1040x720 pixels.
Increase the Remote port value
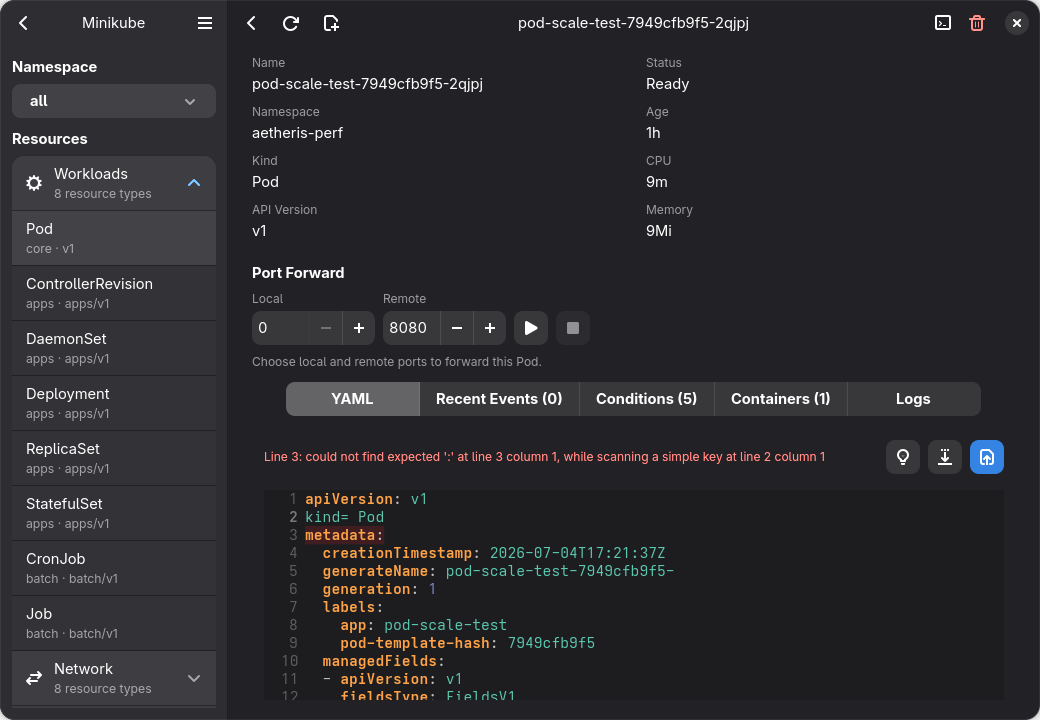click(x=490, y=328)
